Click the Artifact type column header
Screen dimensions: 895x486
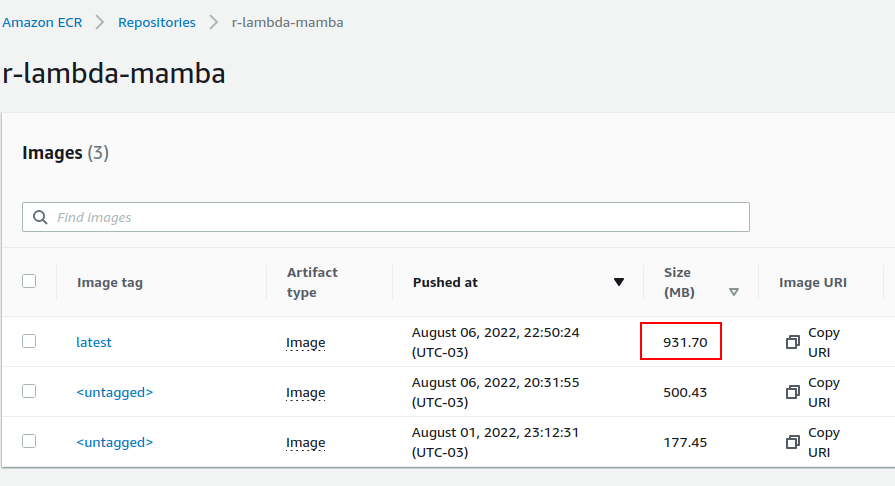tap(312, 282)
